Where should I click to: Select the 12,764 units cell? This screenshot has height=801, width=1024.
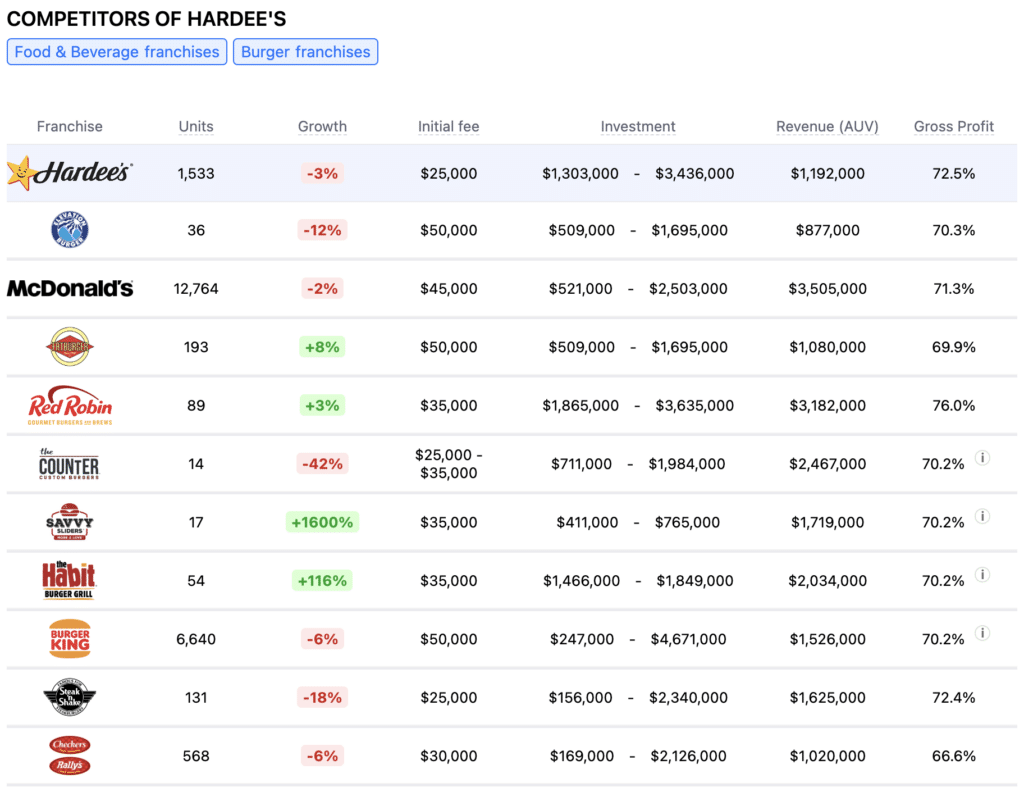(196, 289)
